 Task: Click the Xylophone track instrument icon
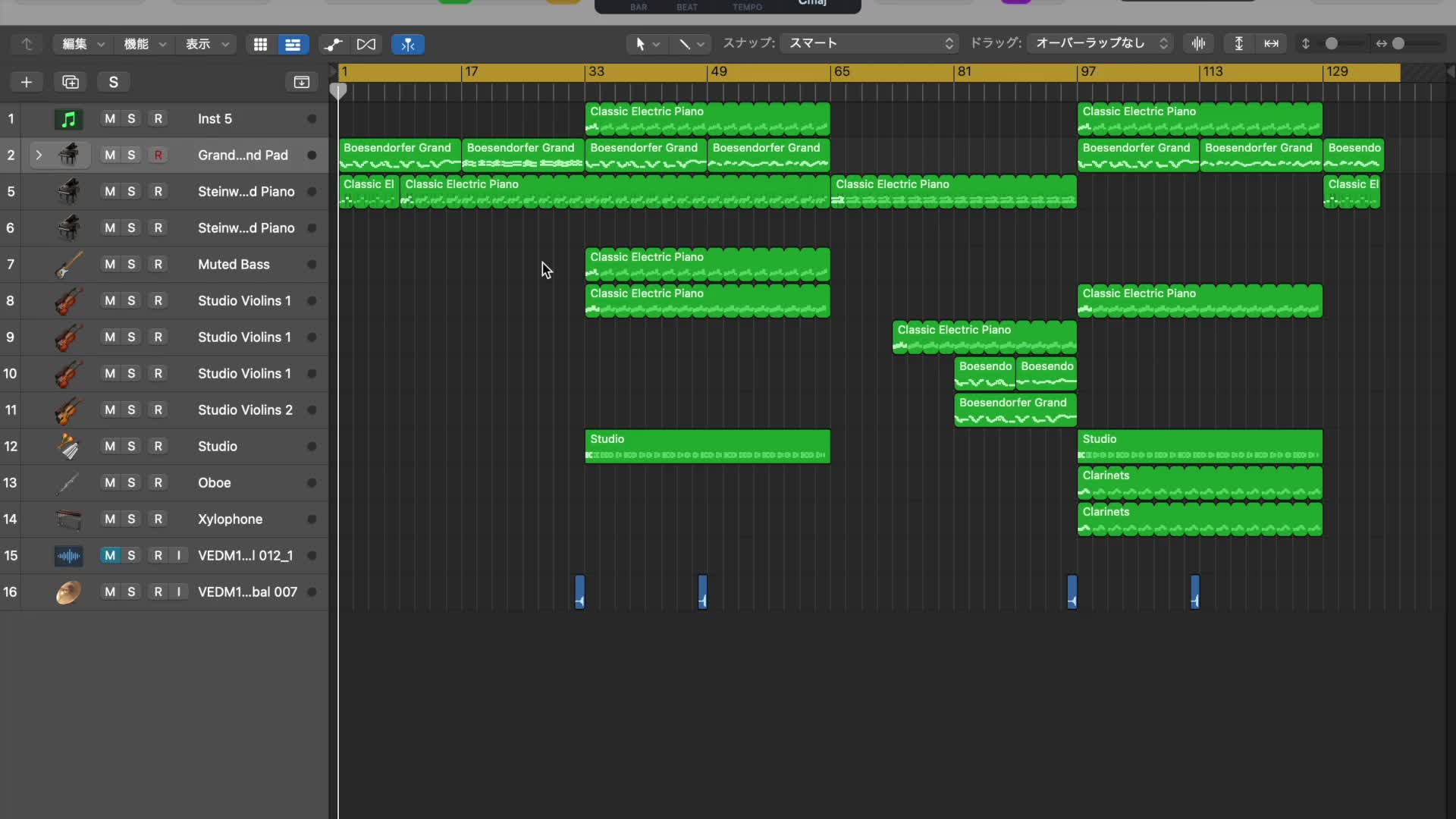coord(68,519)
